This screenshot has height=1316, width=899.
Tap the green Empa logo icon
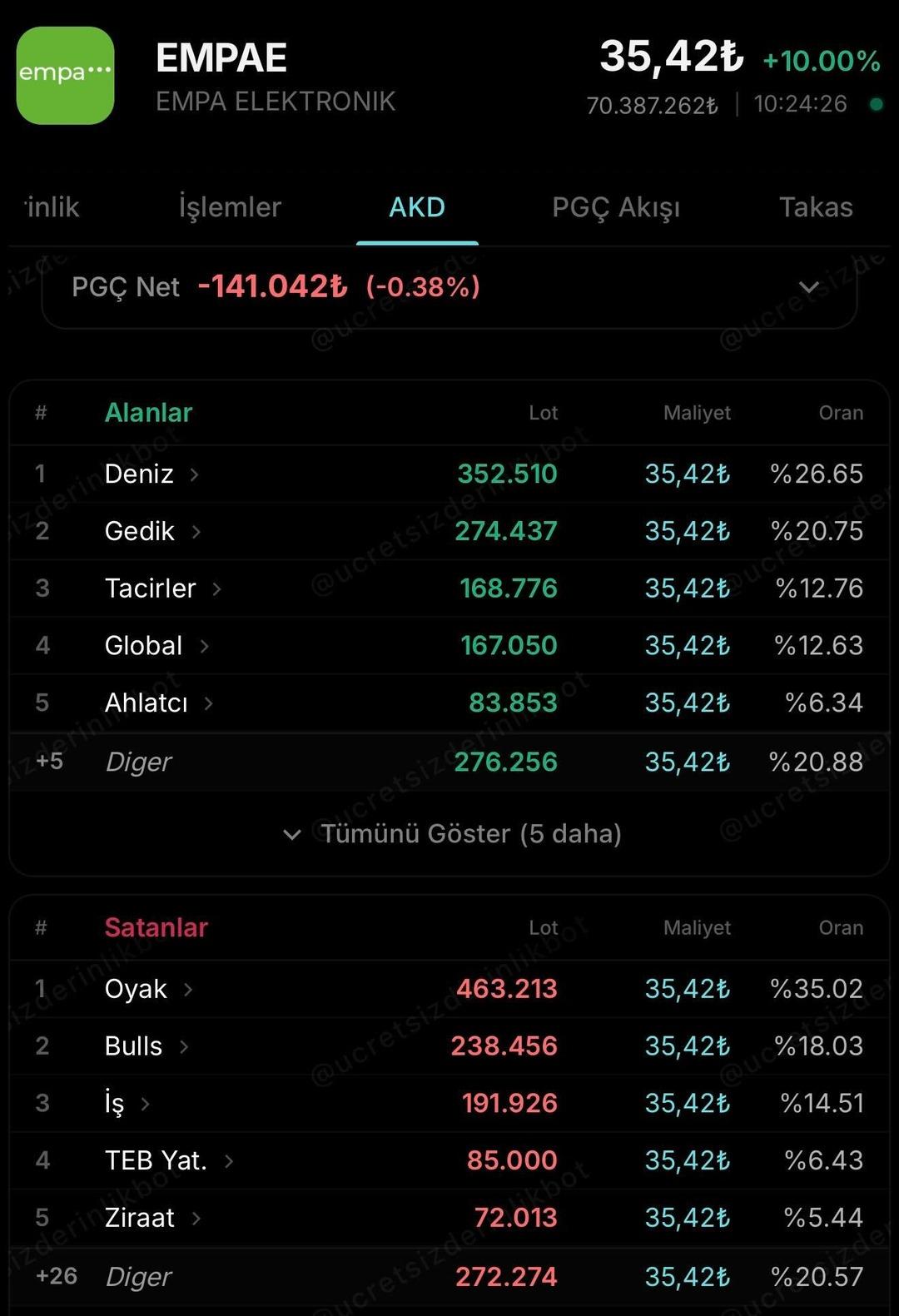click(x=65, y=76)
